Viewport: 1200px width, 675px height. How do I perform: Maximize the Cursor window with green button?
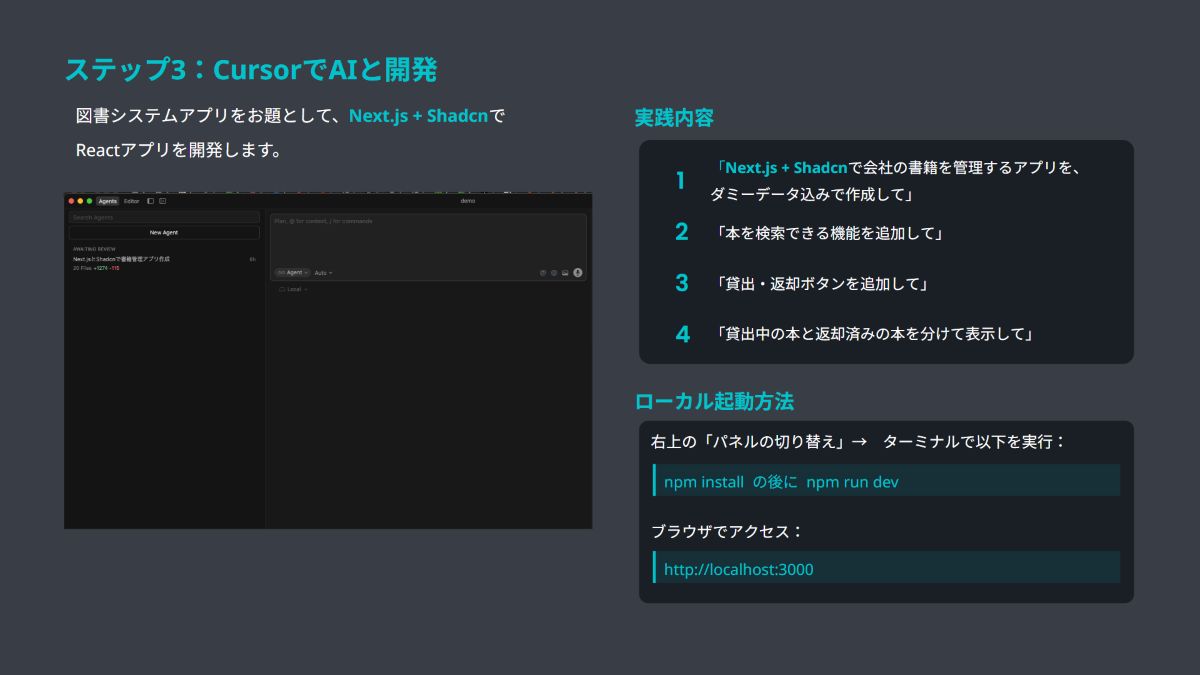[x=89, y=201]
